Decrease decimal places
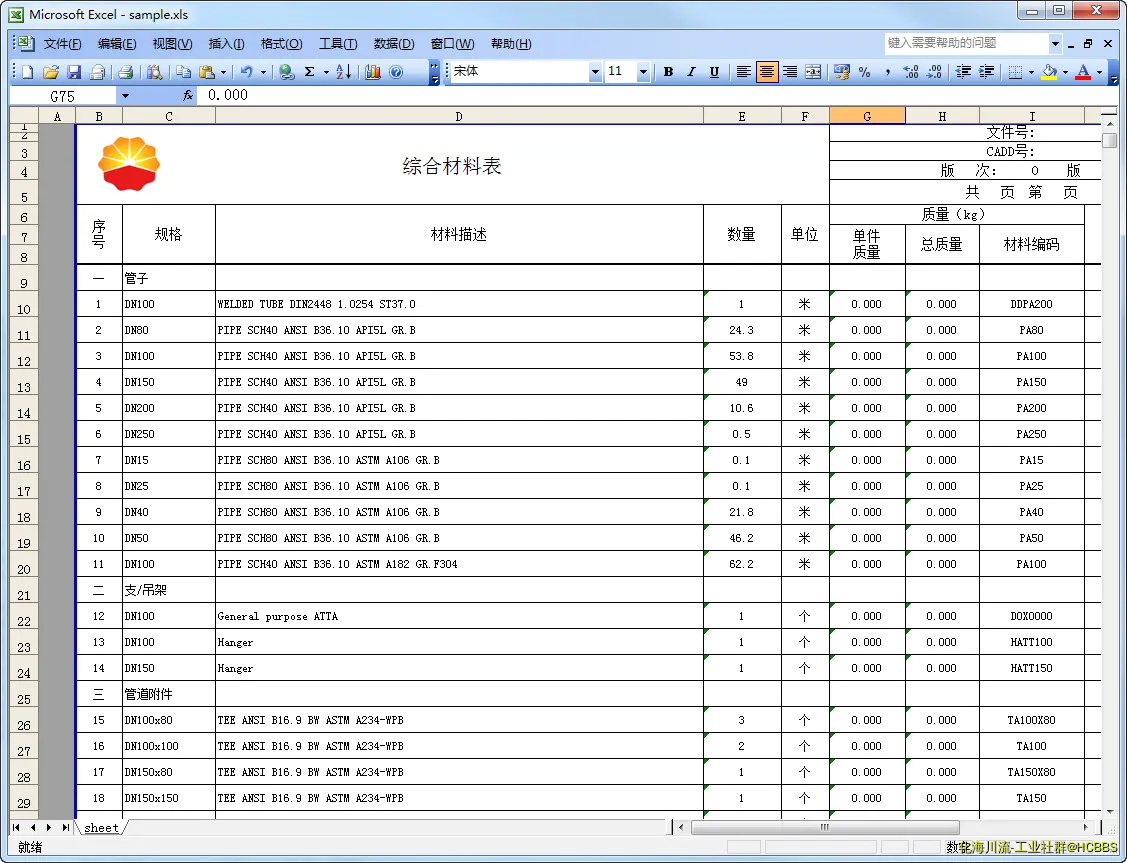This screenshot has height=863, width=1127. pos(934,72)
